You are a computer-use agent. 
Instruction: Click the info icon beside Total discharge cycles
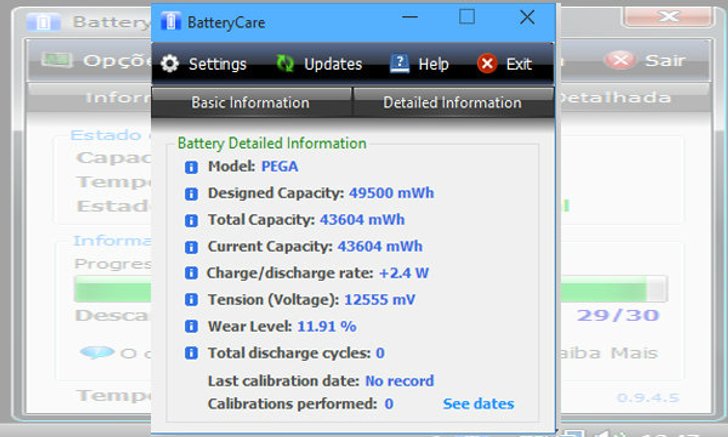pyautogui.click(x=191, y=353)
